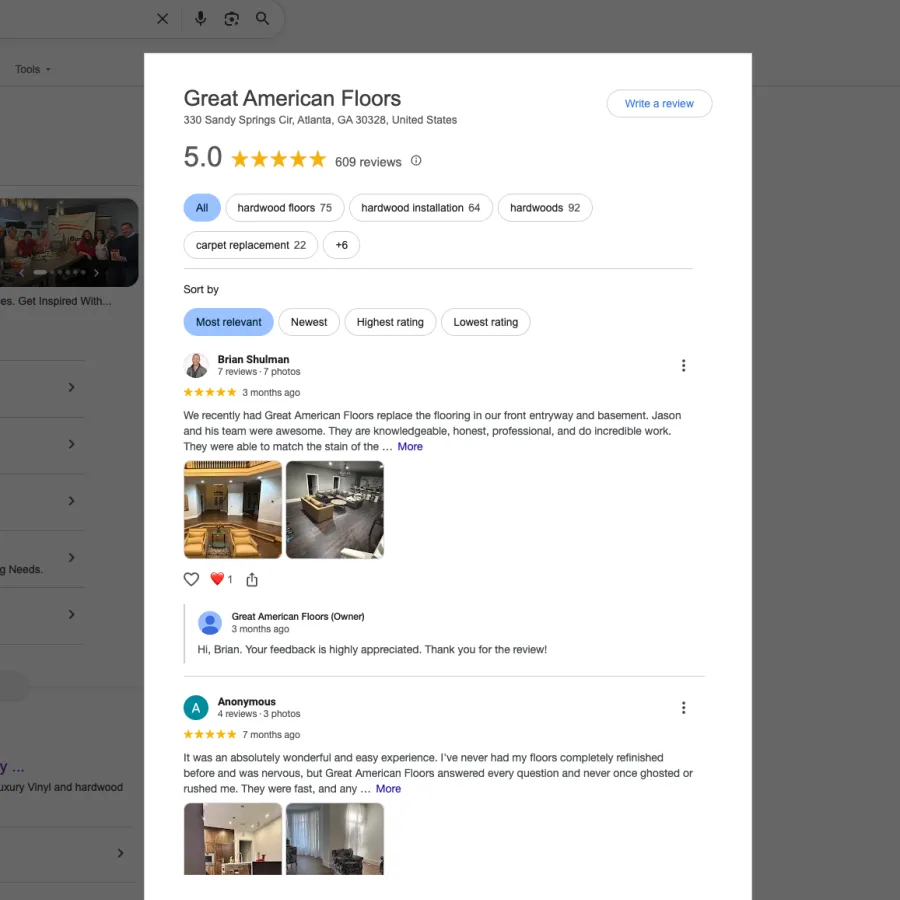
Task: Open Brian's basement living room photo
Action: (x=335, y=510)
